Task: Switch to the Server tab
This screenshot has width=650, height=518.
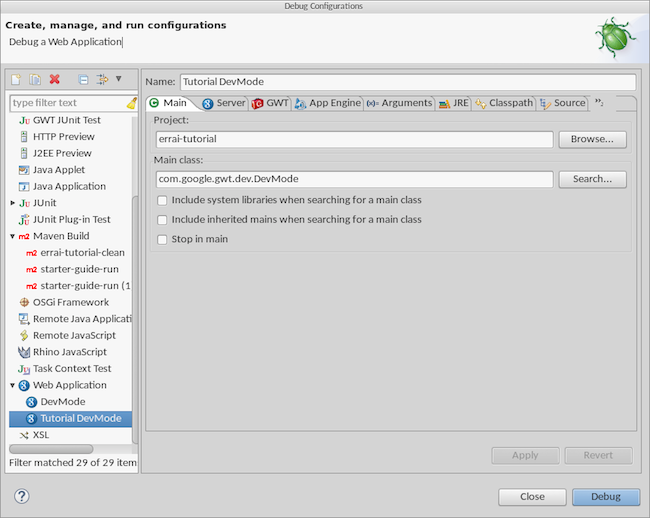Action: (224, 103)
